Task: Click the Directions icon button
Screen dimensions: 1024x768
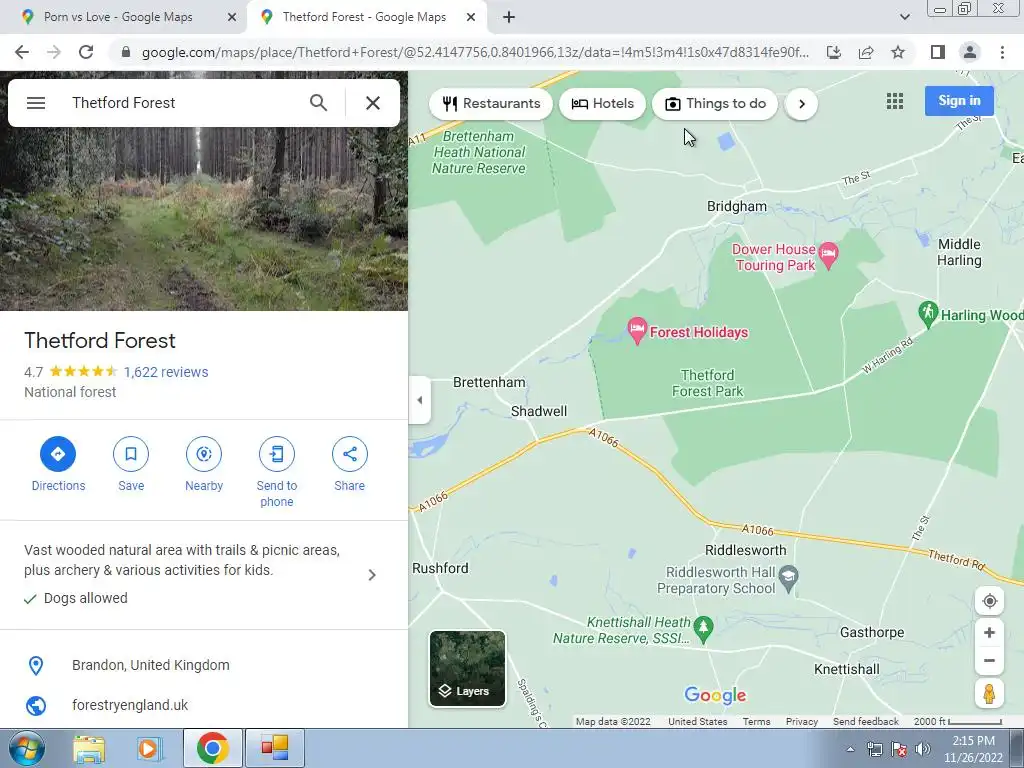Action: point(58,454)
